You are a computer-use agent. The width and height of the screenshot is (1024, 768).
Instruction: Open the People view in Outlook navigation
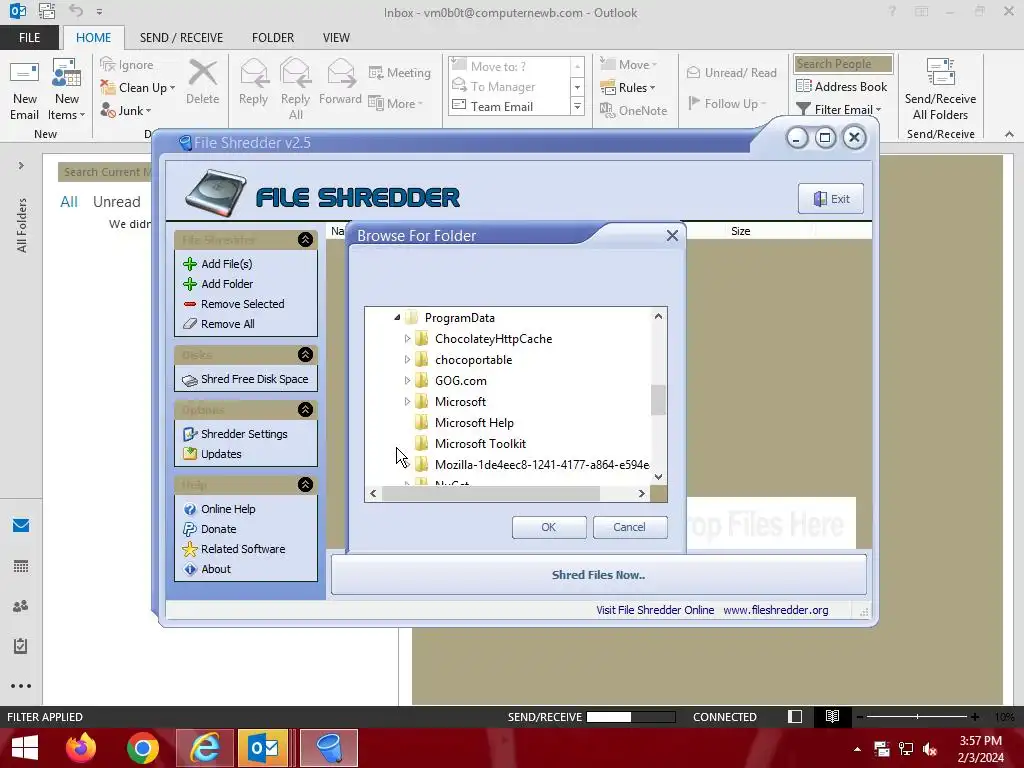[x=21, y=606]
